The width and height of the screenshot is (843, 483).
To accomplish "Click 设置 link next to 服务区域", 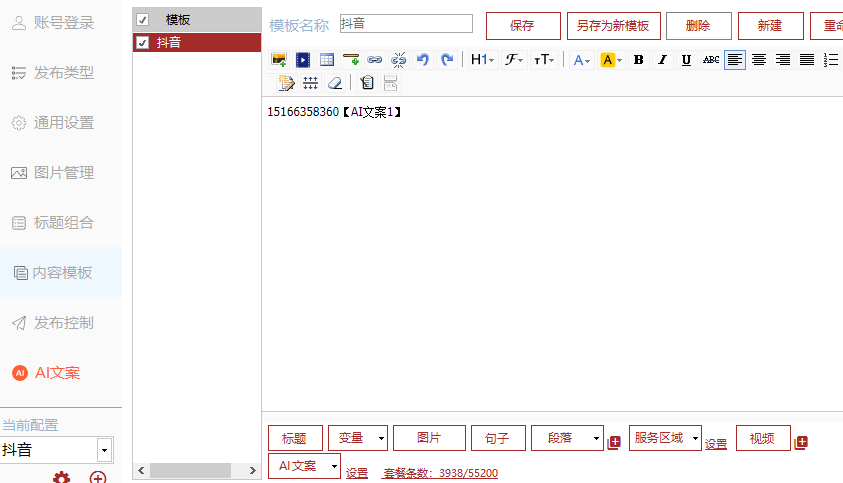I will tap(716, 444).
